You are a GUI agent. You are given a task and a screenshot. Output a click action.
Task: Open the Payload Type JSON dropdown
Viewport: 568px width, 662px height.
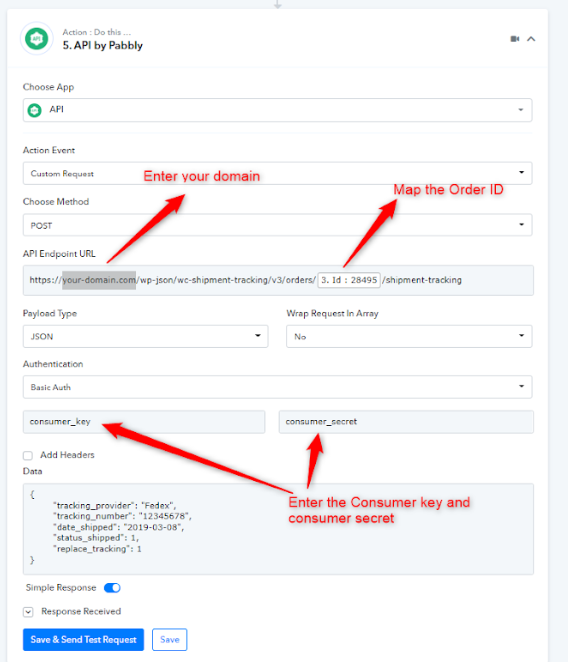click(x=145, y=336)
